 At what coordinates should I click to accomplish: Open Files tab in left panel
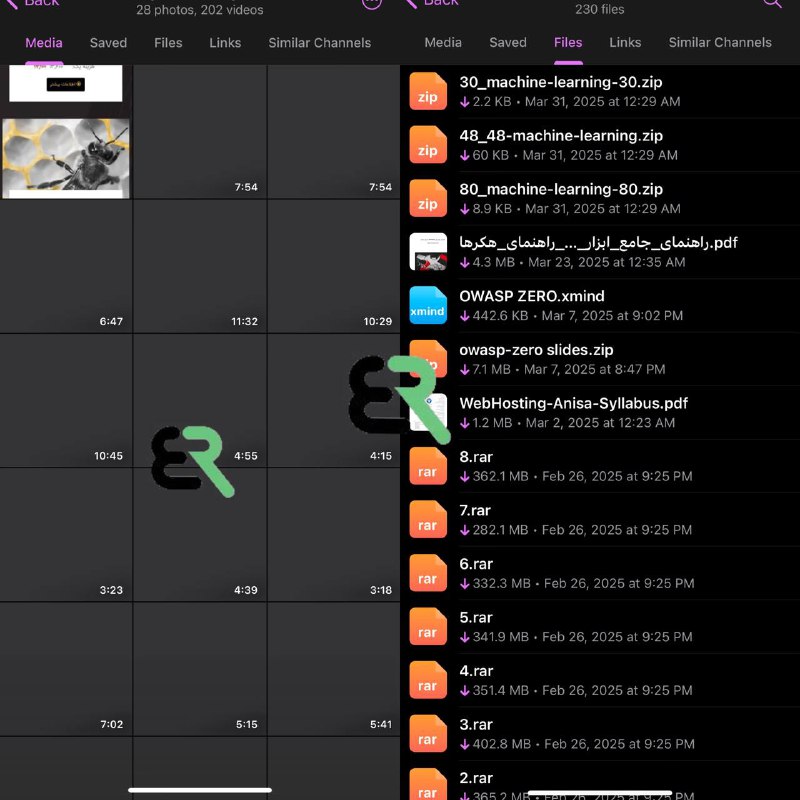pyautogui.click(x=168, y=43)
